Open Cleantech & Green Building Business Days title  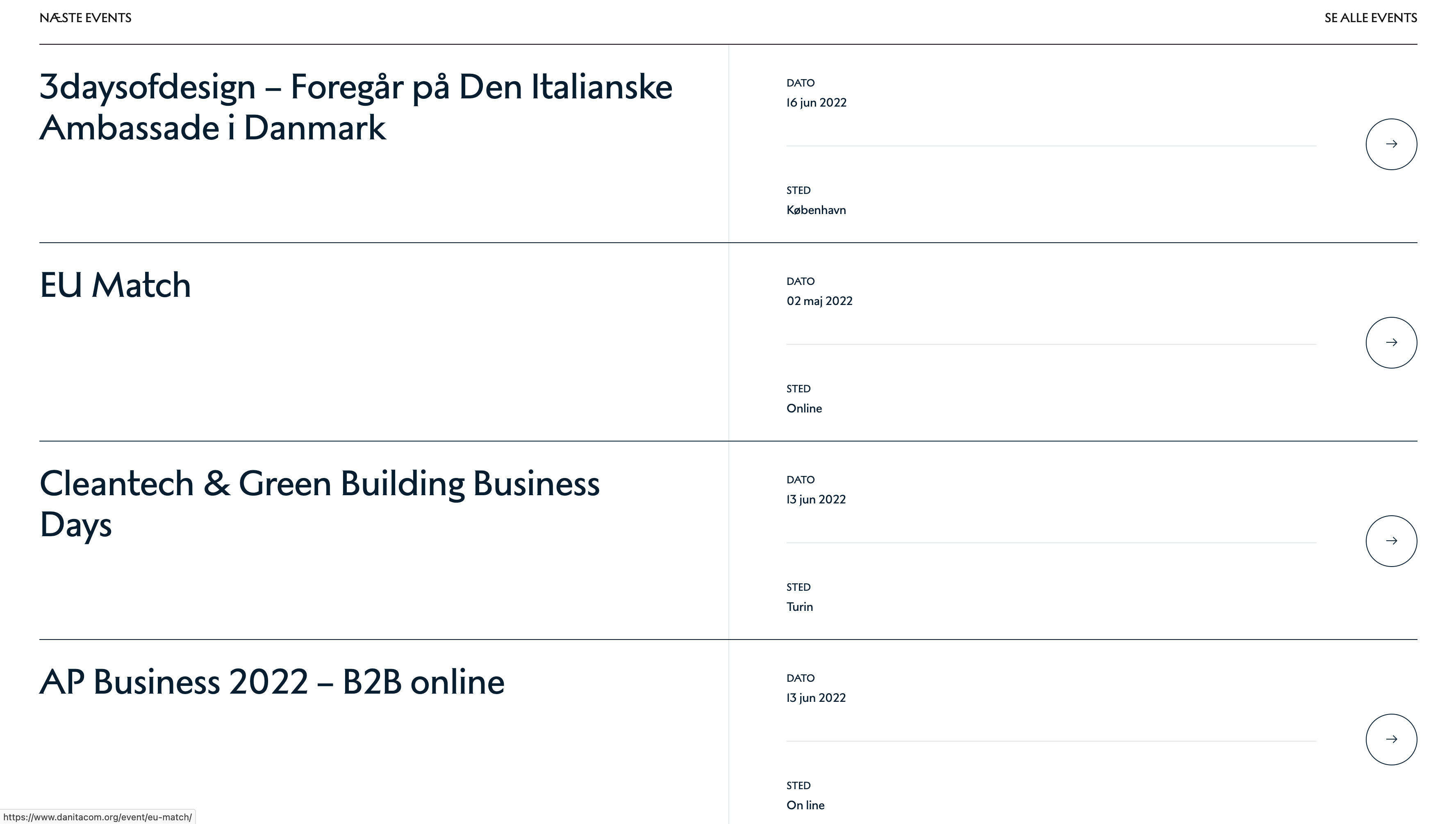tap(319, 503)
